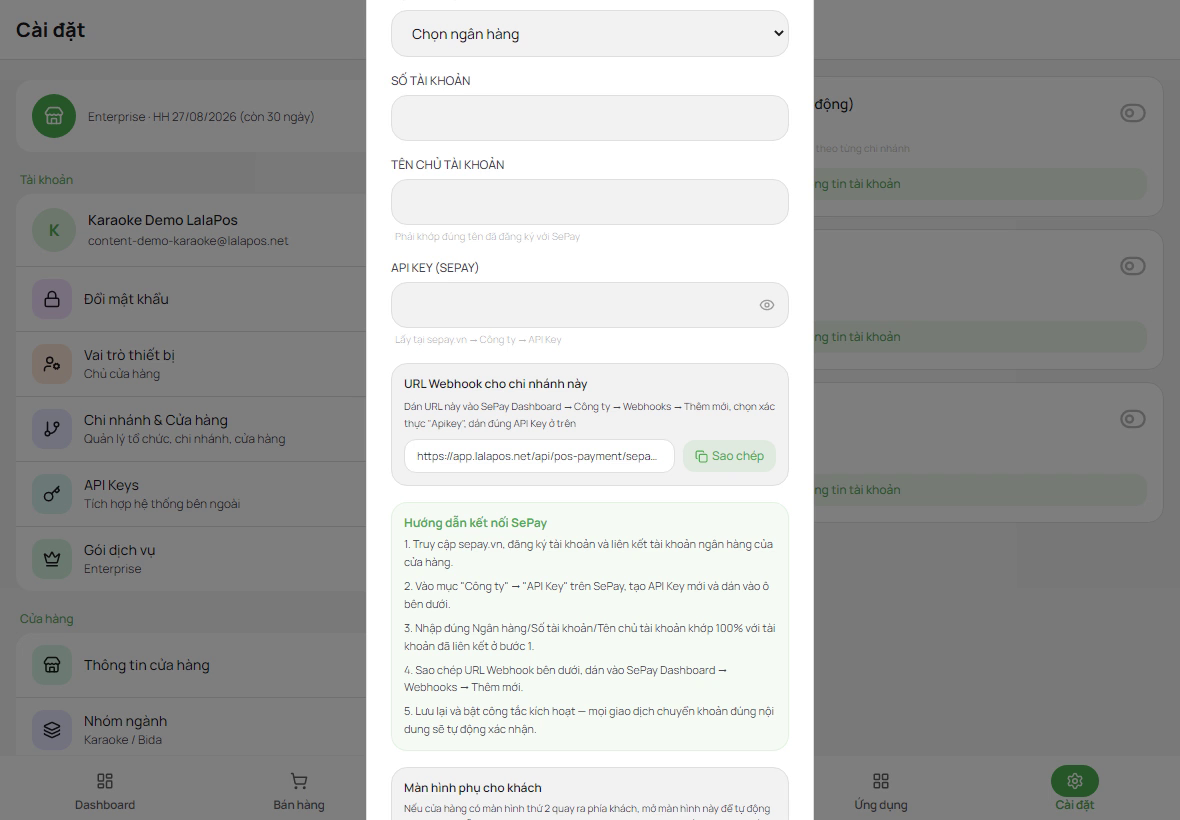Click the copy icon in Sao chép button

pos(701,456)
